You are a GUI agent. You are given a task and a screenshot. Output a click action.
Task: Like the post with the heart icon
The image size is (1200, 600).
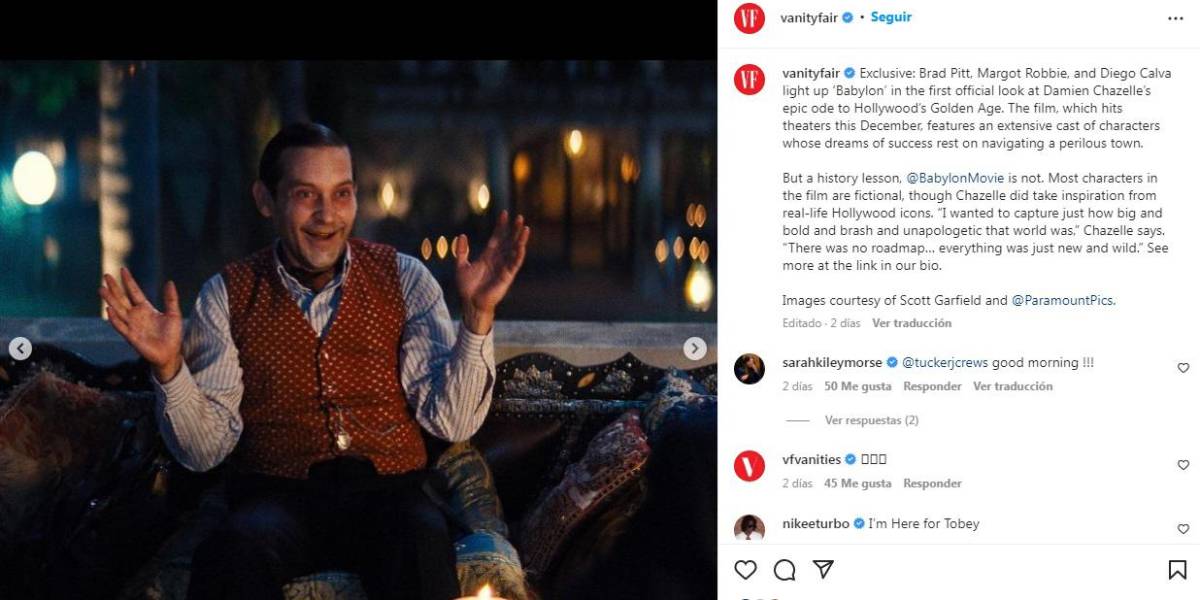[x=746, y=570]
